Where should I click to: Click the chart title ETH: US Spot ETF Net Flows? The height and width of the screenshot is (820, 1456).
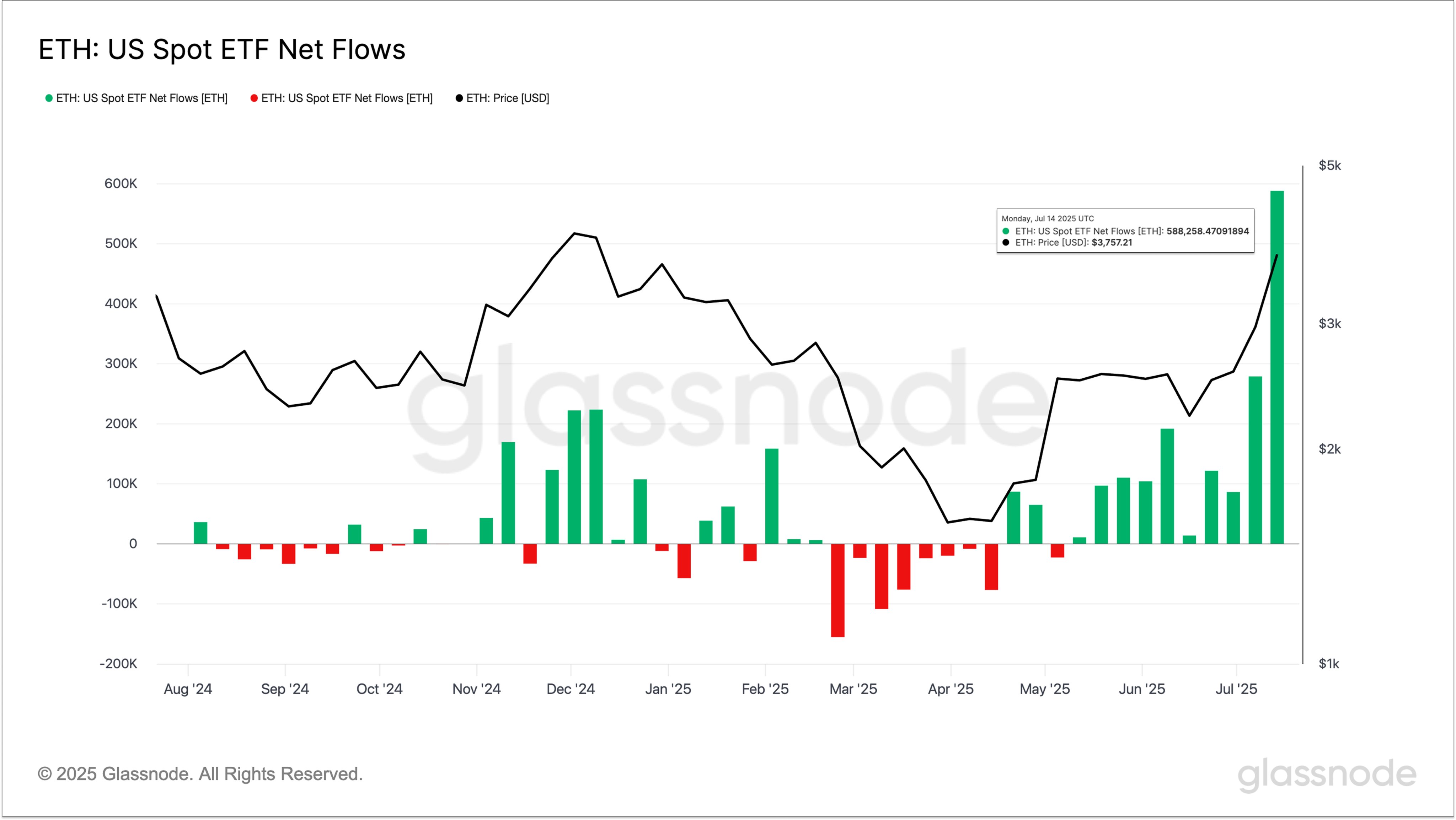click(x=221, y=50)
